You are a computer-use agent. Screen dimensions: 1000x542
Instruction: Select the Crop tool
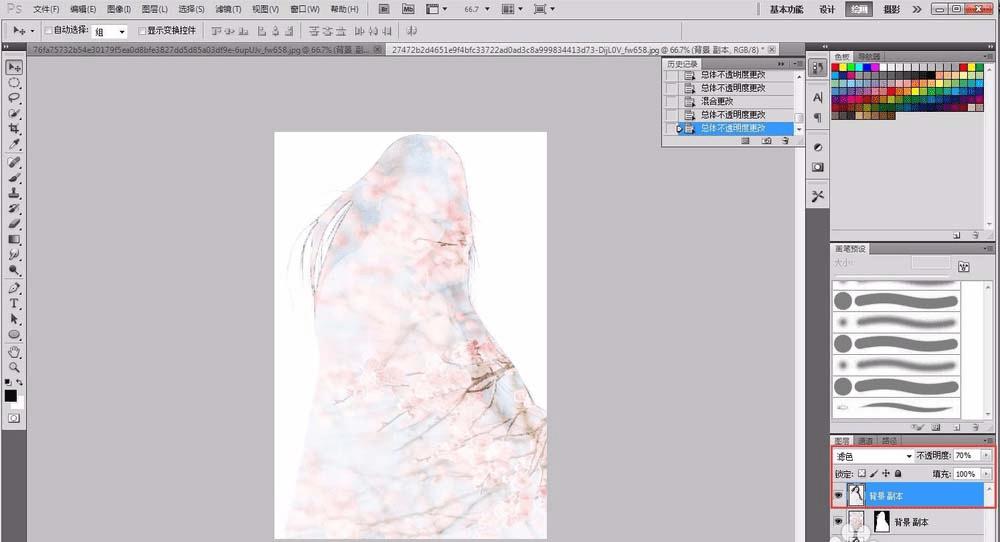coord(15,130)
